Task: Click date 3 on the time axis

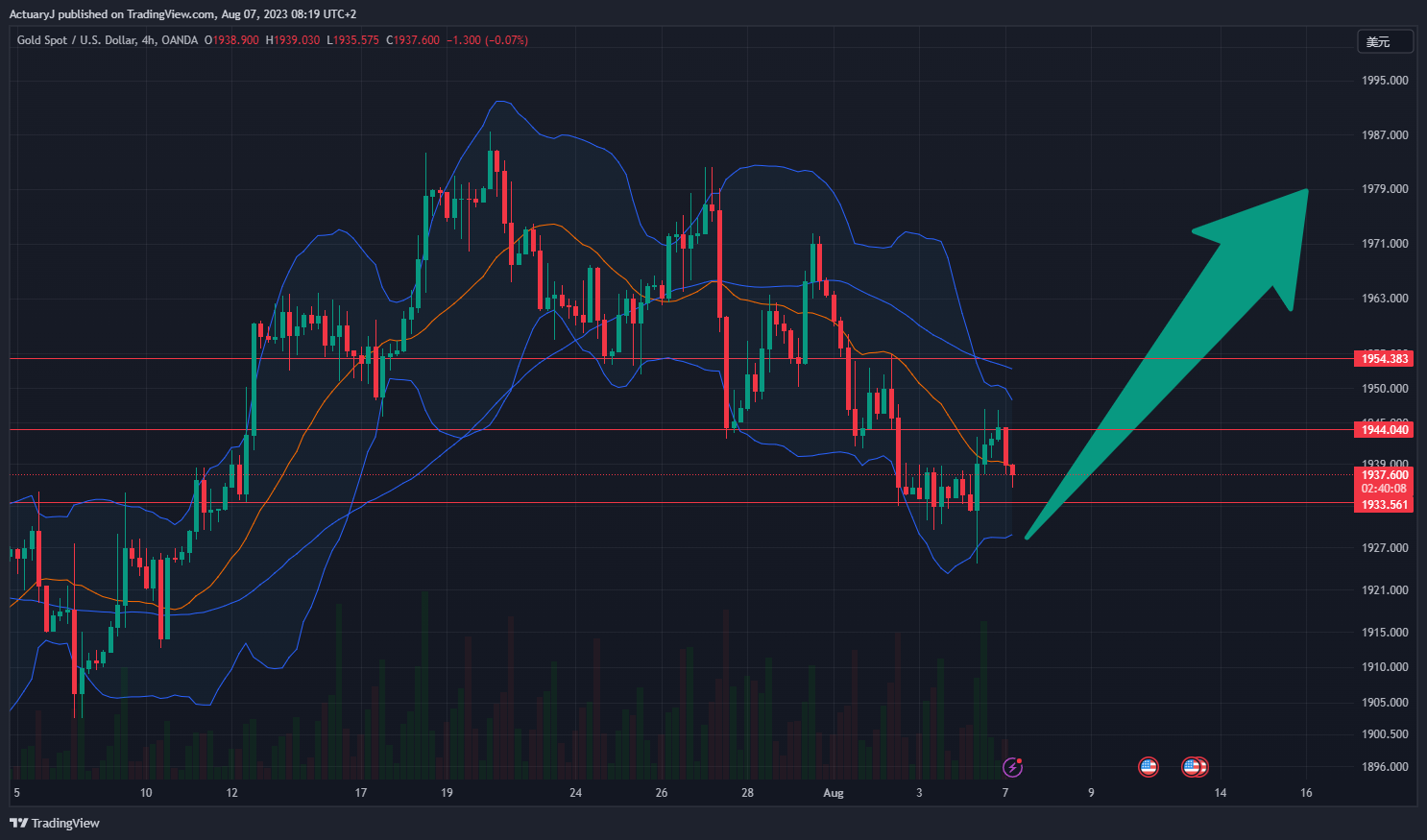Action: point(919,793)
